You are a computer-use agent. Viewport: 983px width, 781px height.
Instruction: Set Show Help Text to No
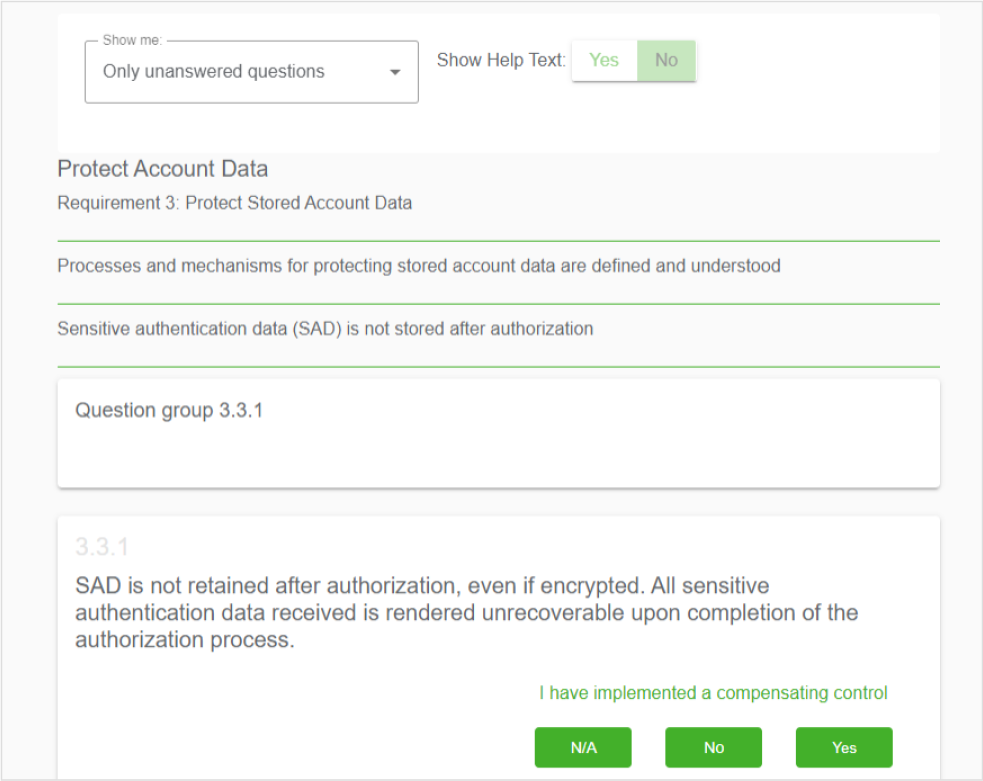[666, 60]
